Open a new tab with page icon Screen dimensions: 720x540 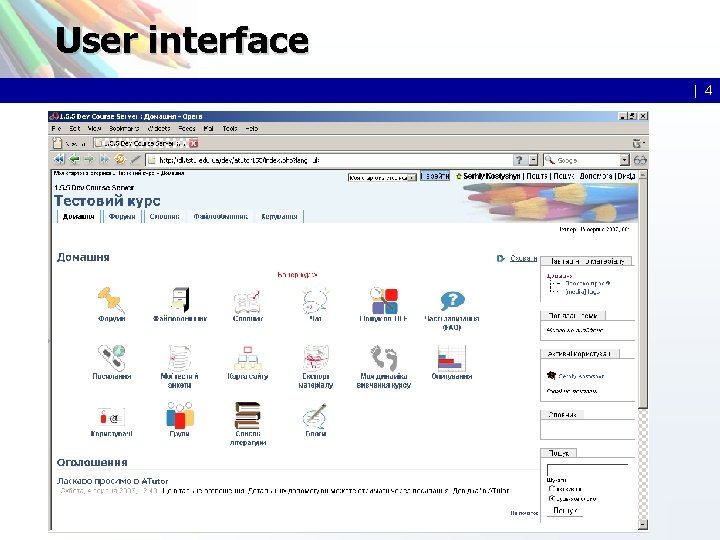point(57,143)
